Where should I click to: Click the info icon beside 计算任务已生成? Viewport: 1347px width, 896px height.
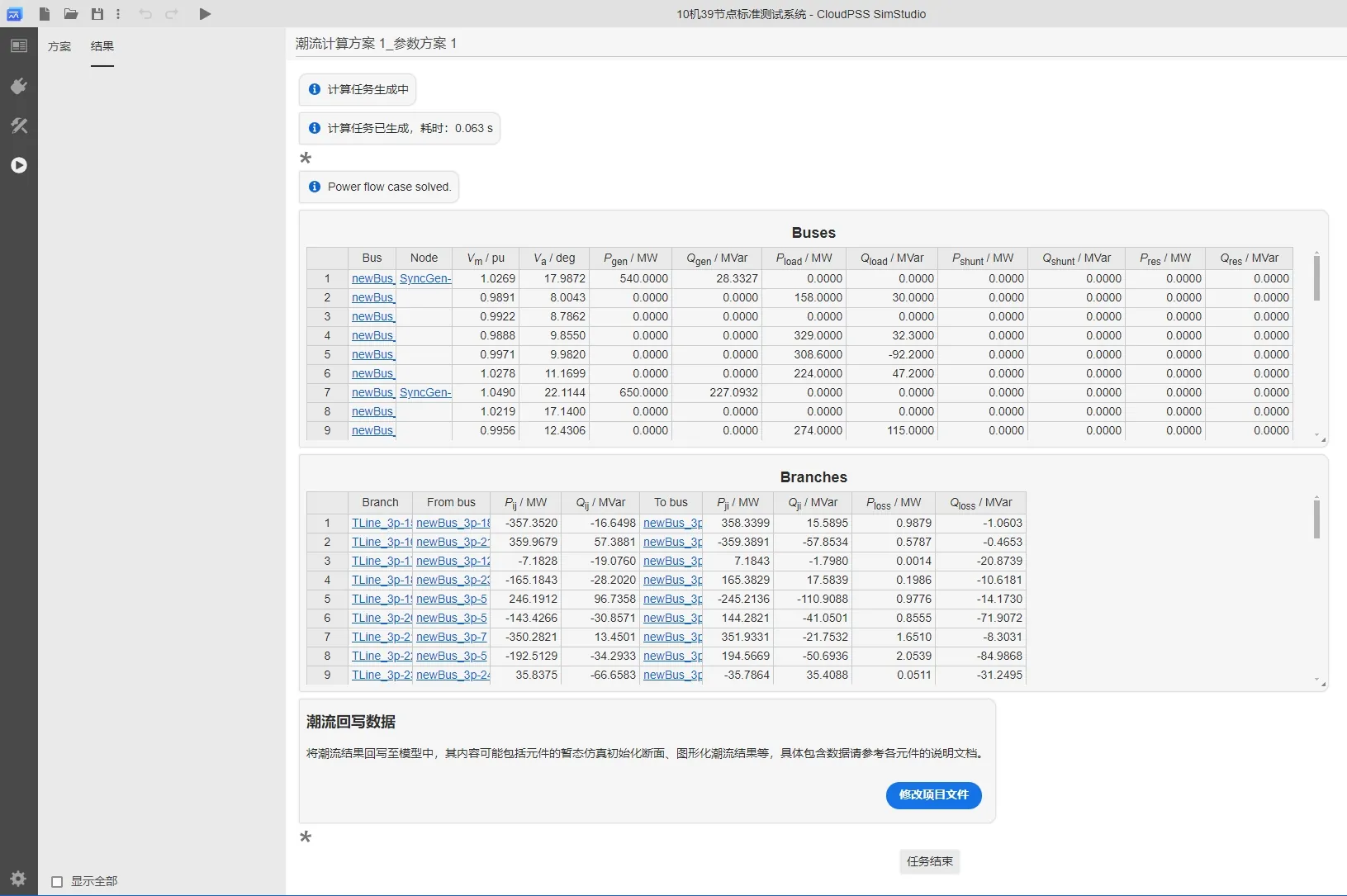point(315,128)
